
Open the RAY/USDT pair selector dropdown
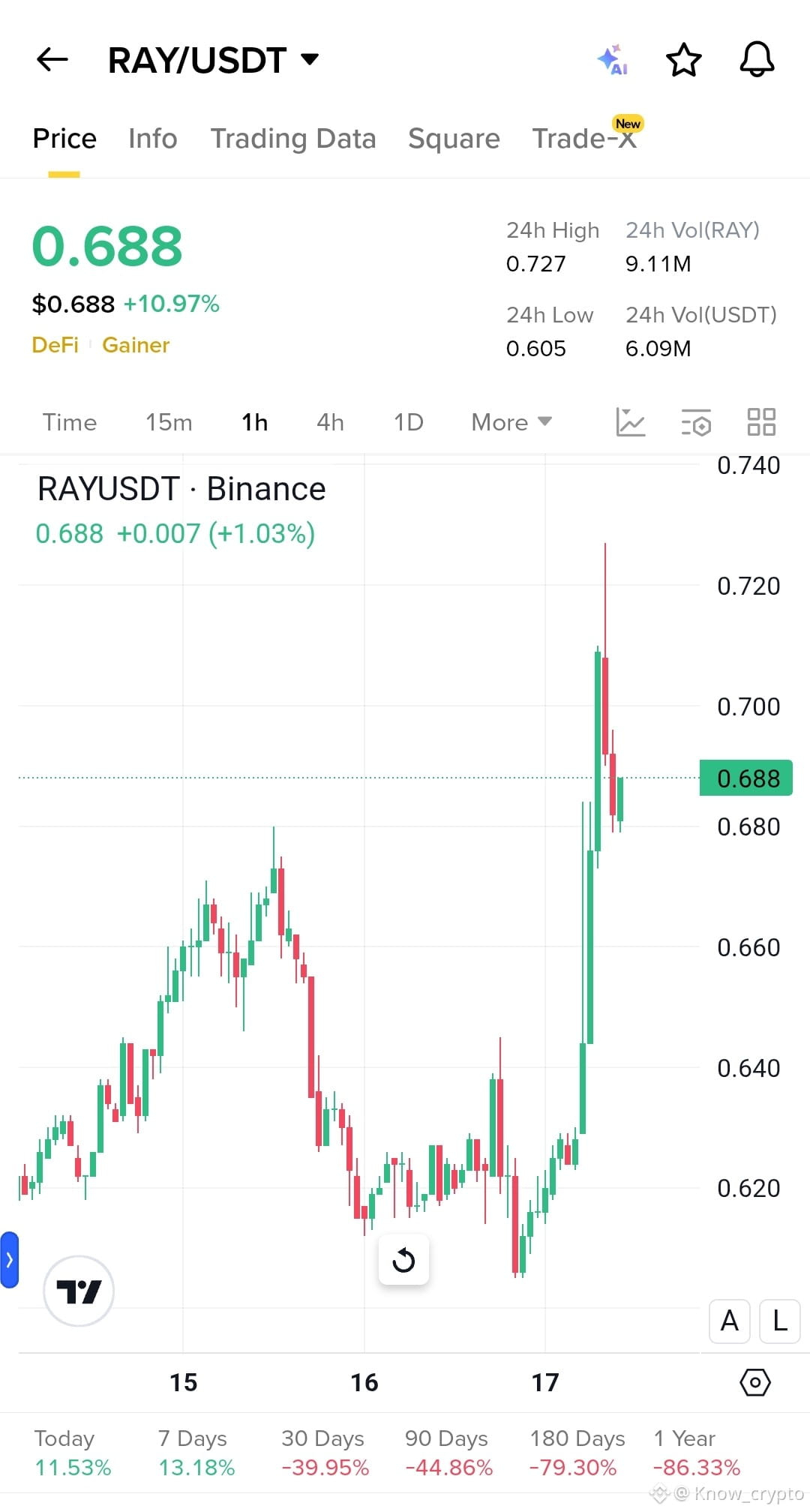click(214, 60)
